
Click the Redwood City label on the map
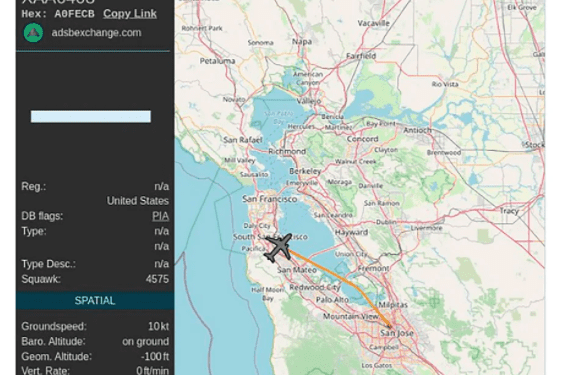coord(315,287)
